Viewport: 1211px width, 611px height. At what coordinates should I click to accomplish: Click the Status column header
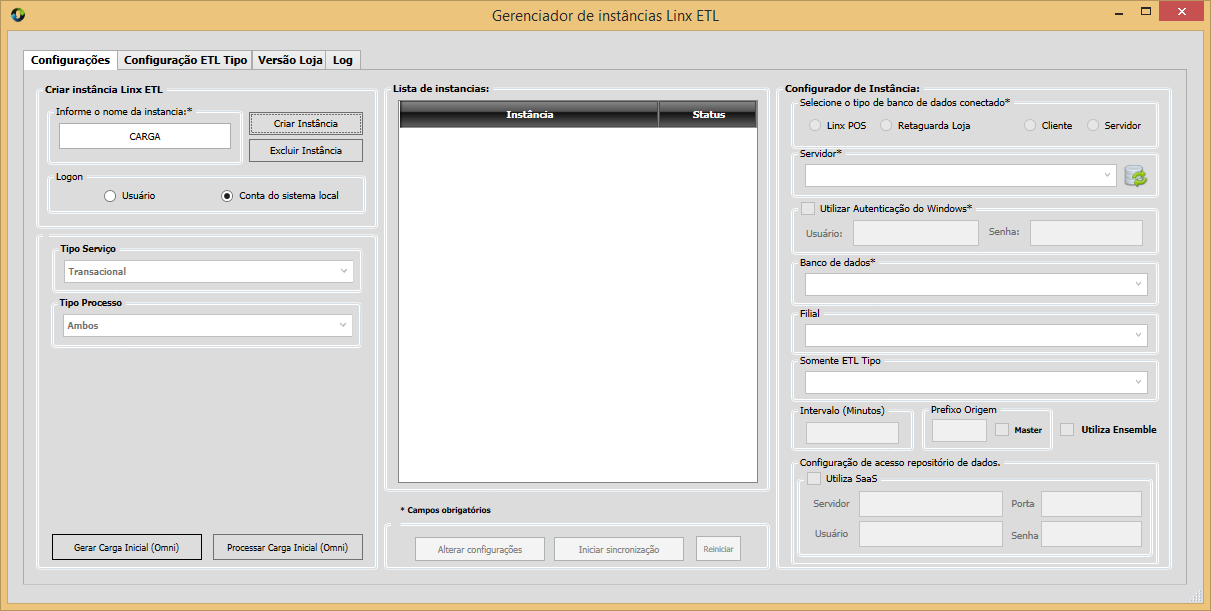(709, 115)
